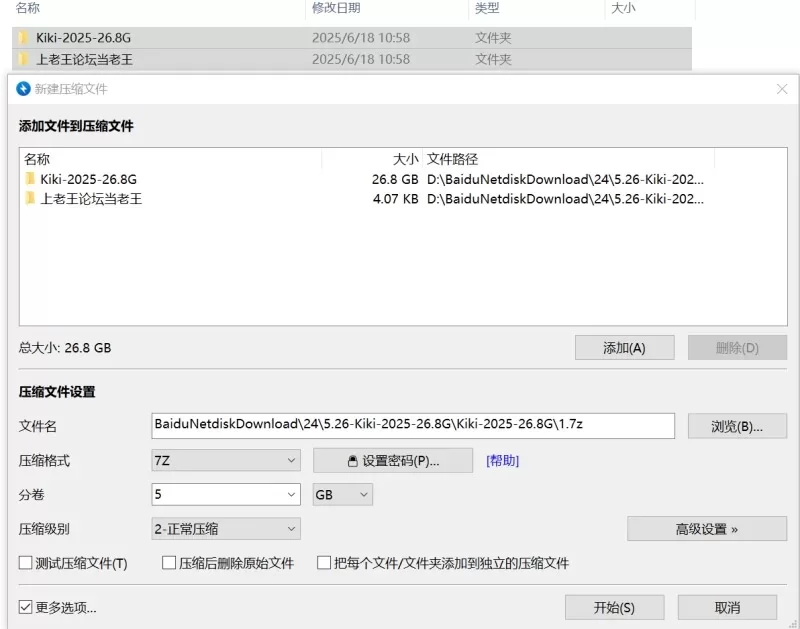Image resolution: width=800 pixels, height=629 pixels.
Task: Open the 压缩级别 2-正常压缩 dropdown
Action: coord(226,529)
